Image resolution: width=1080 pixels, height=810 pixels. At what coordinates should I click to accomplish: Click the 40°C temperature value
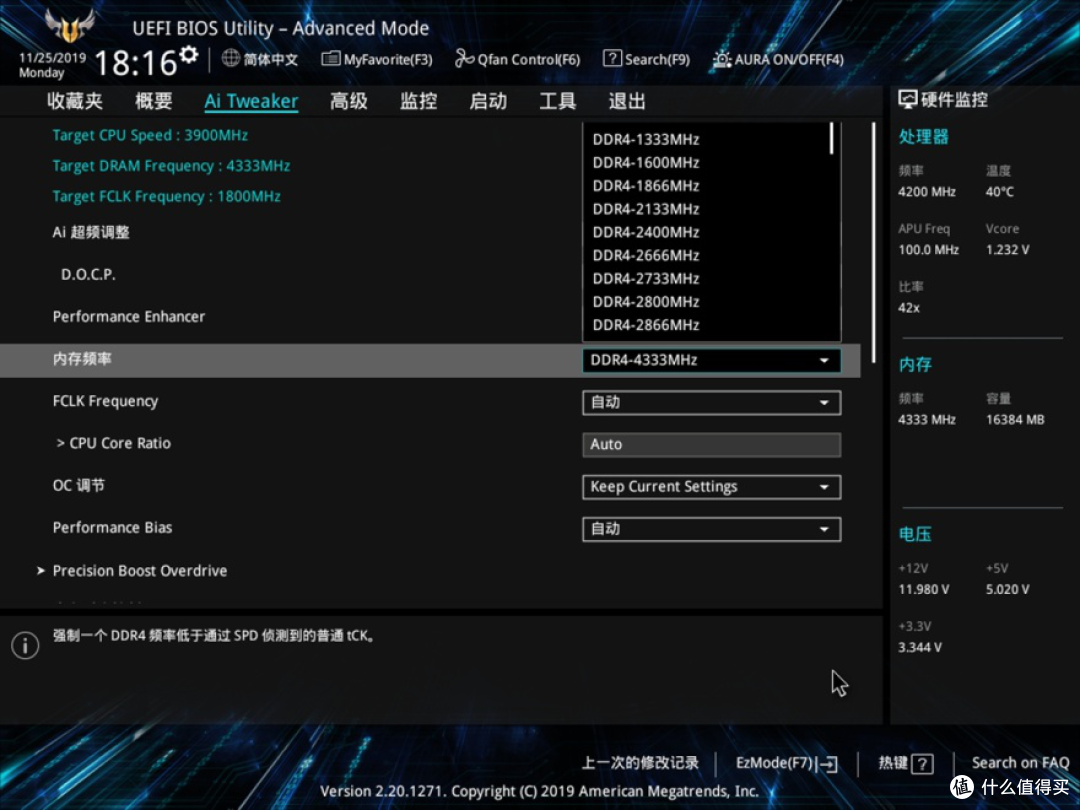[x=999, y=192]
